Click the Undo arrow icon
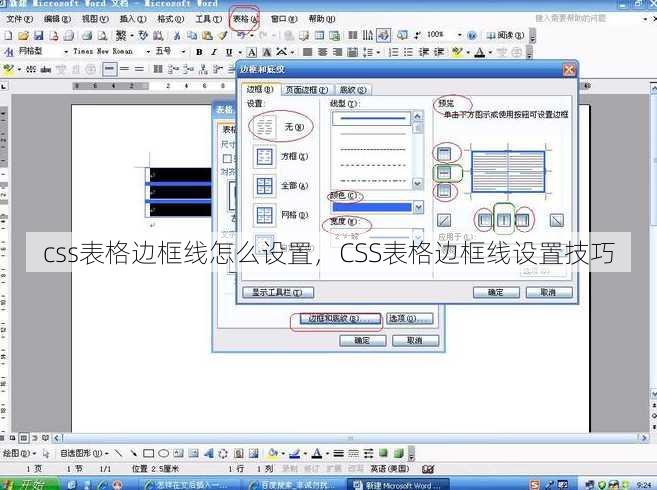Viewport: 657px width, 490px height. coord(241,36)
